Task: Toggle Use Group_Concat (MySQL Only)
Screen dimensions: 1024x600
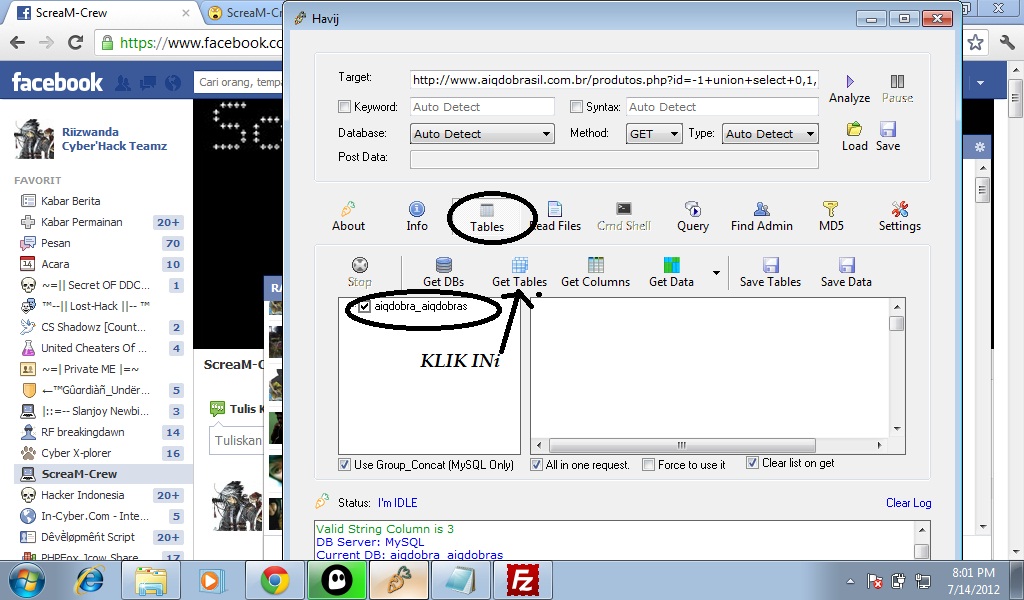Action: point(344,465)
